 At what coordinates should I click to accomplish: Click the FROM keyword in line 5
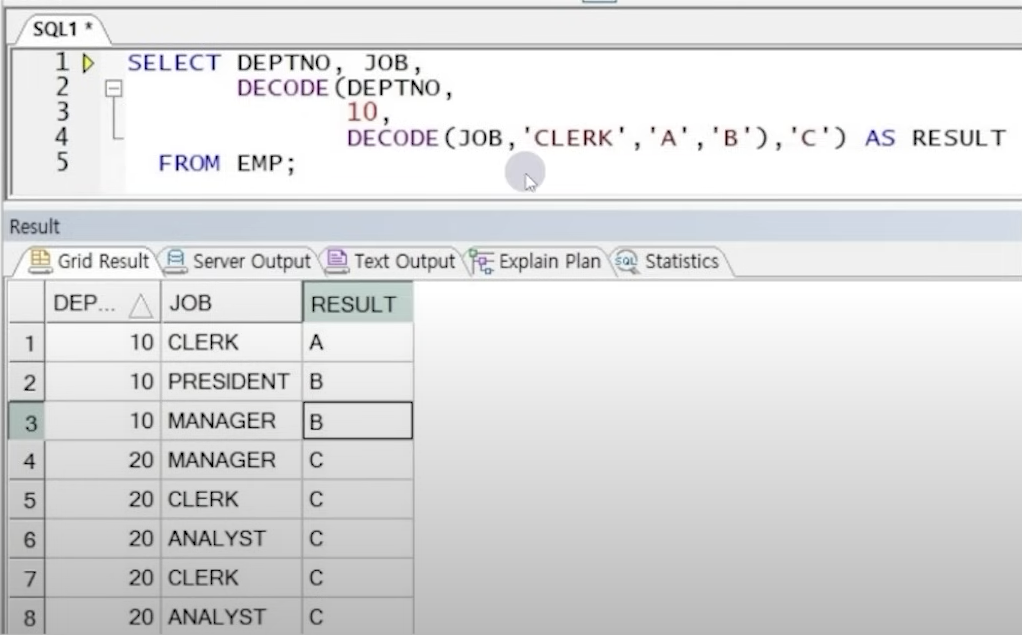pyautogui.click(x=189, y=163)
